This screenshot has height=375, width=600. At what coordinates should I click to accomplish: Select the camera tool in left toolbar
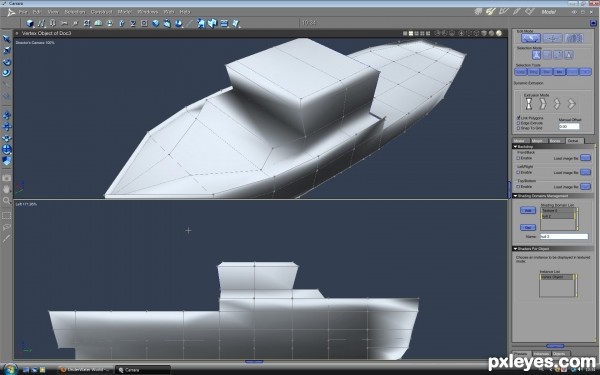click(7, 178)
